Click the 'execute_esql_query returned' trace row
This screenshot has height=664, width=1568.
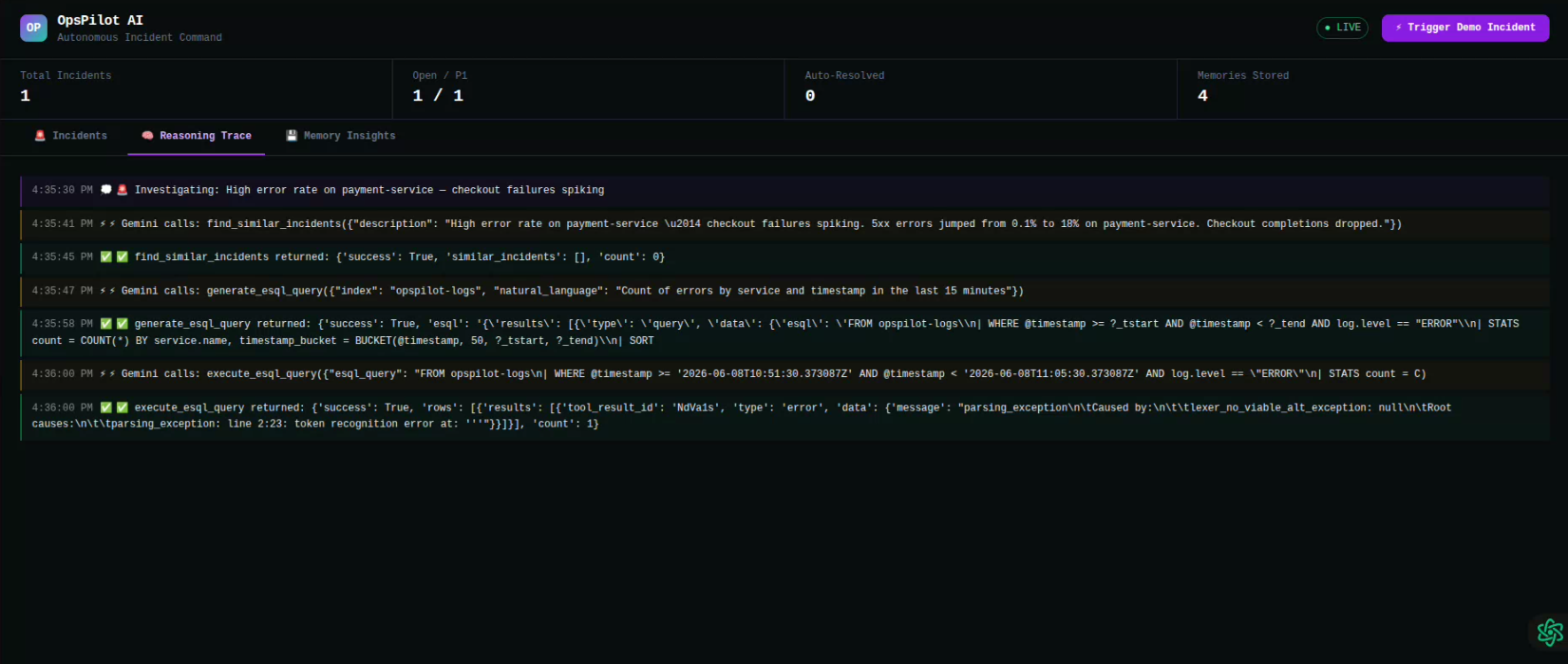pos(784,416)
